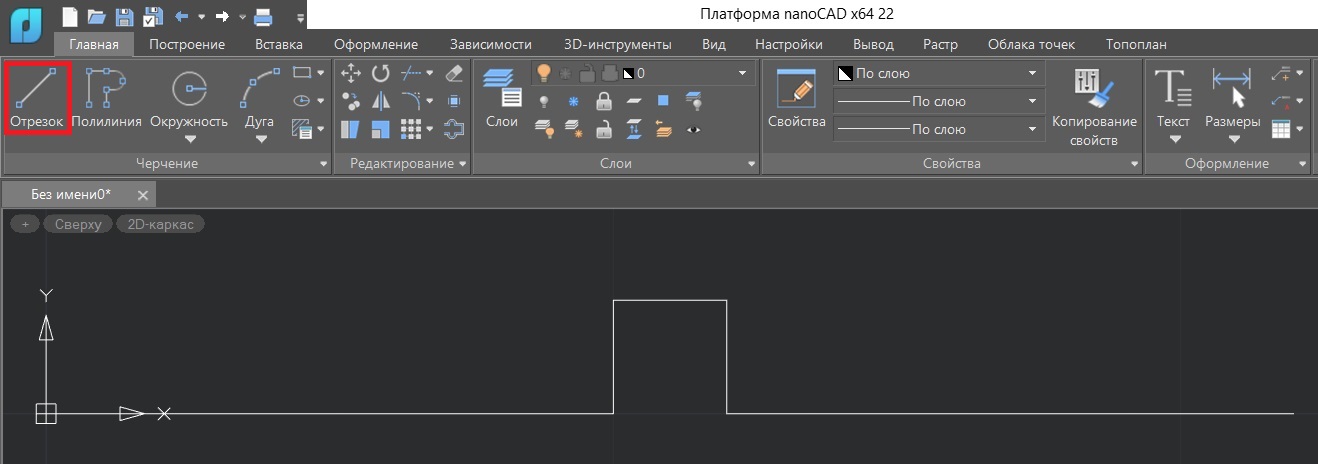The height and width of the screenshot is (464, 1318).
Task: Click the Save floppy disk icon
Action: pos(124,16)
